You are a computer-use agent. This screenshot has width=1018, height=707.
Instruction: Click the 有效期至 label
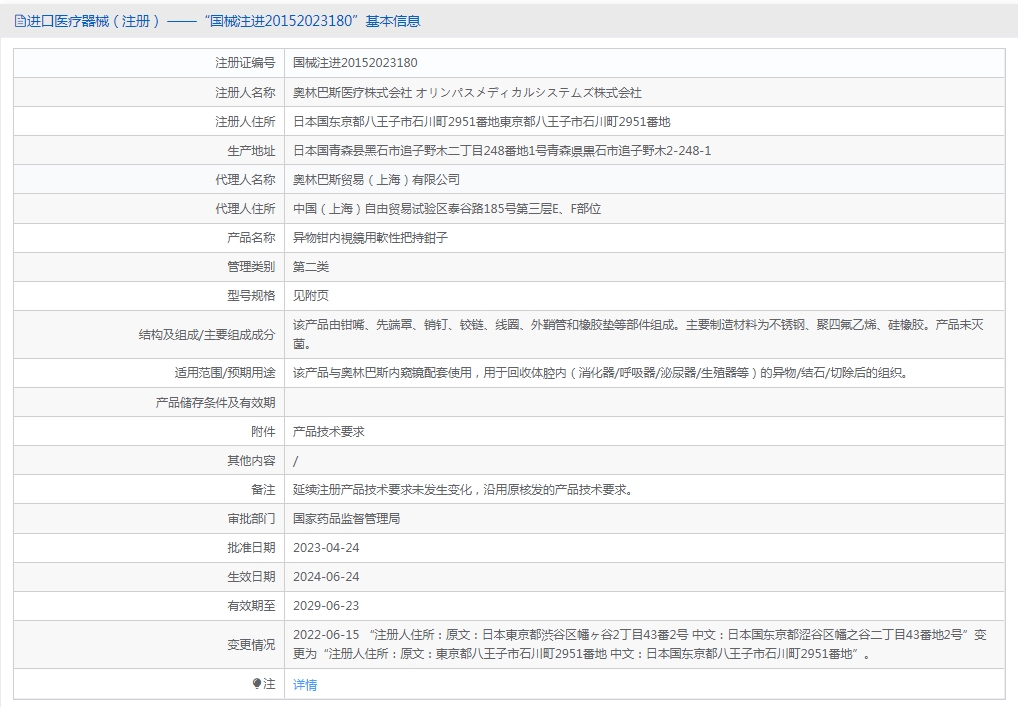tap(251, 606)
